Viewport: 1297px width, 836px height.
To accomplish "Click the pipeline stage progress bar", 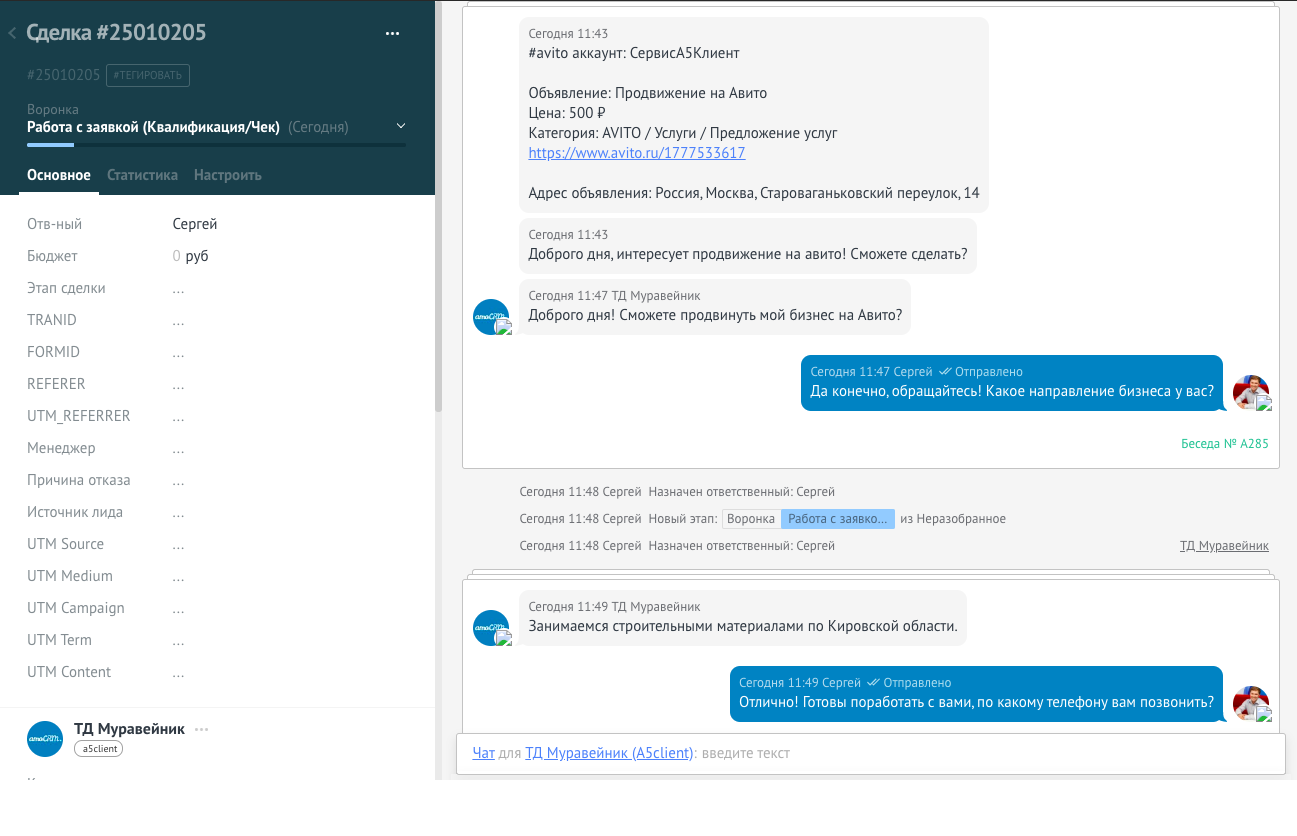I will coord(216,145).
